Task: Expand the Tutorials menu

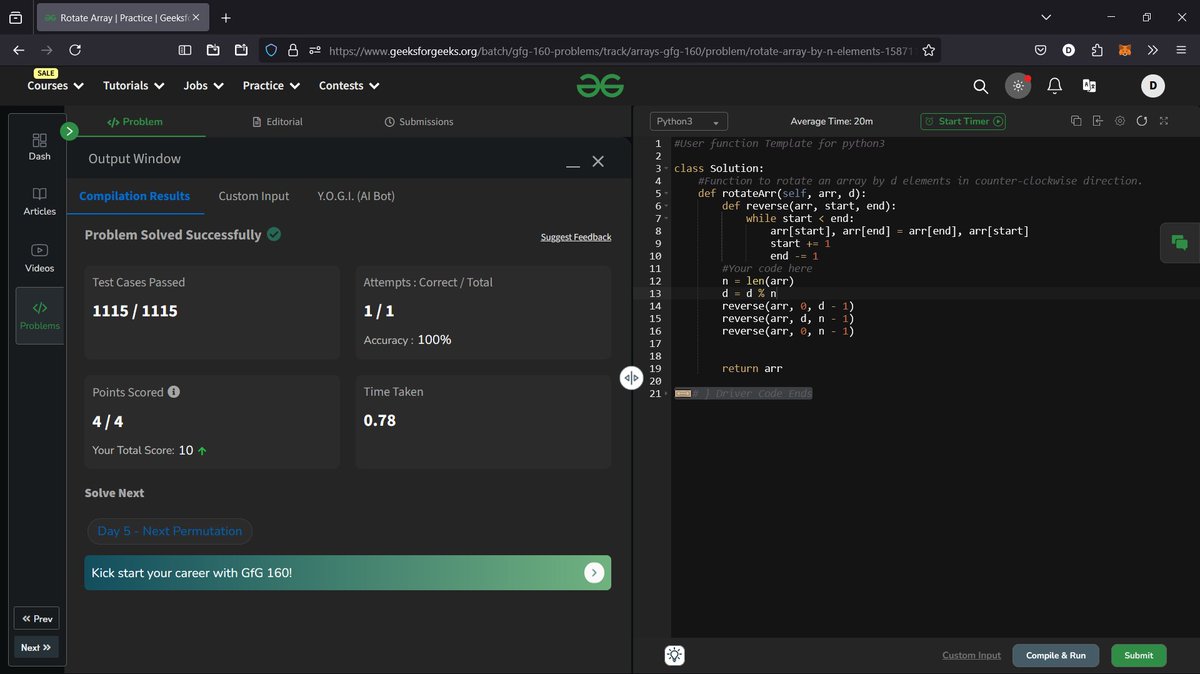Action: (132, 86)
